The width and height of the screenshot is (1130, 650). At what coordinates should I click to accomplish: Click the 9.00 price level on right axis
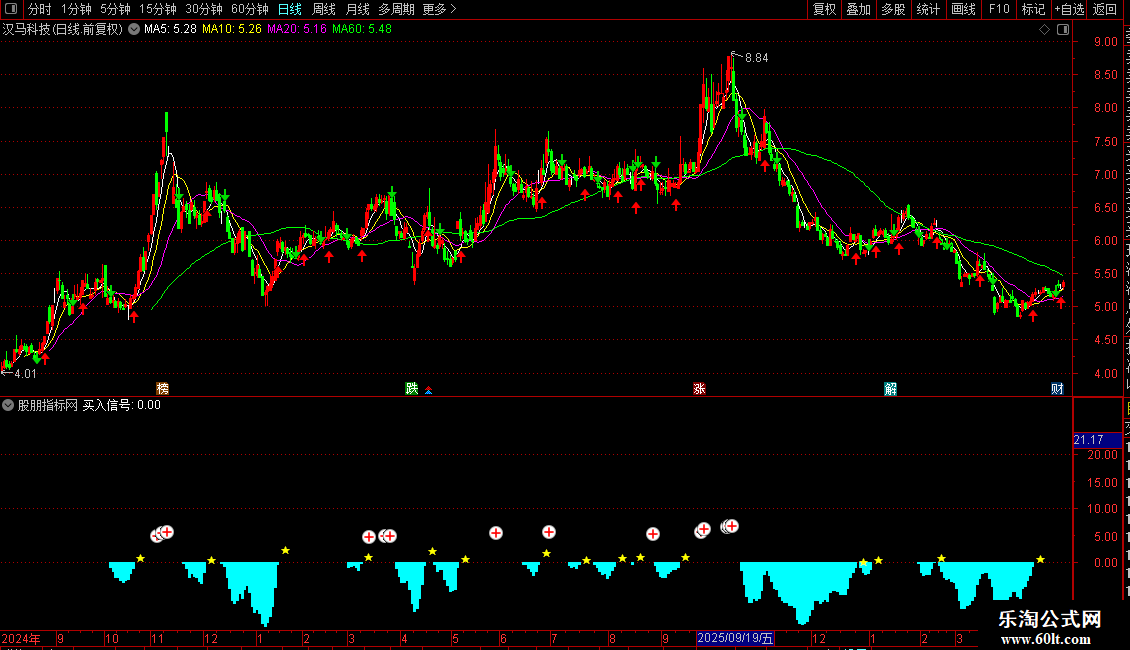[x=1105, y=42]
